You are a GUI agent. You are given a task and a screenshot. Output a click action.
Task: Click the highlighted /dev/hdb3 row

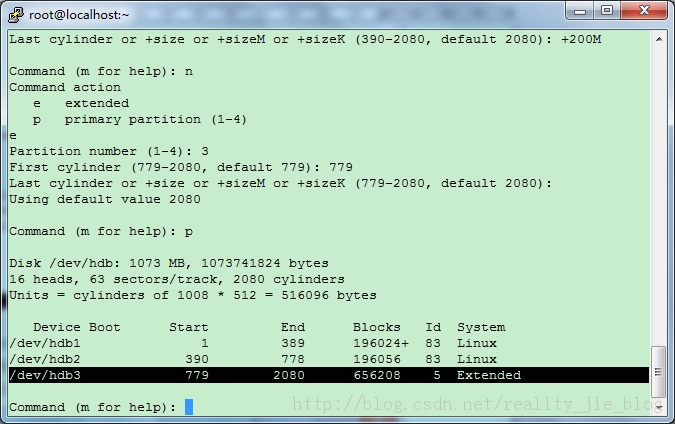coord(329,375)
